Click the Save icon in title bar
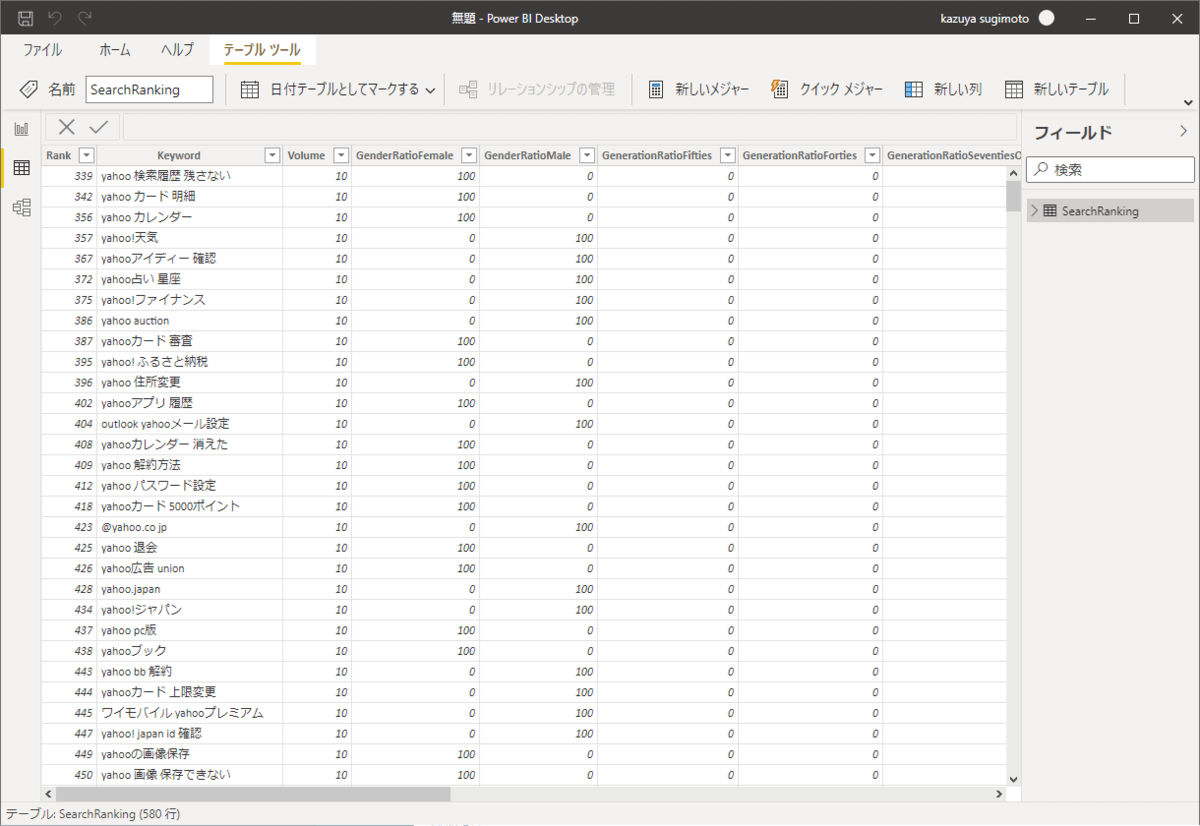 [x=26, y=18]
